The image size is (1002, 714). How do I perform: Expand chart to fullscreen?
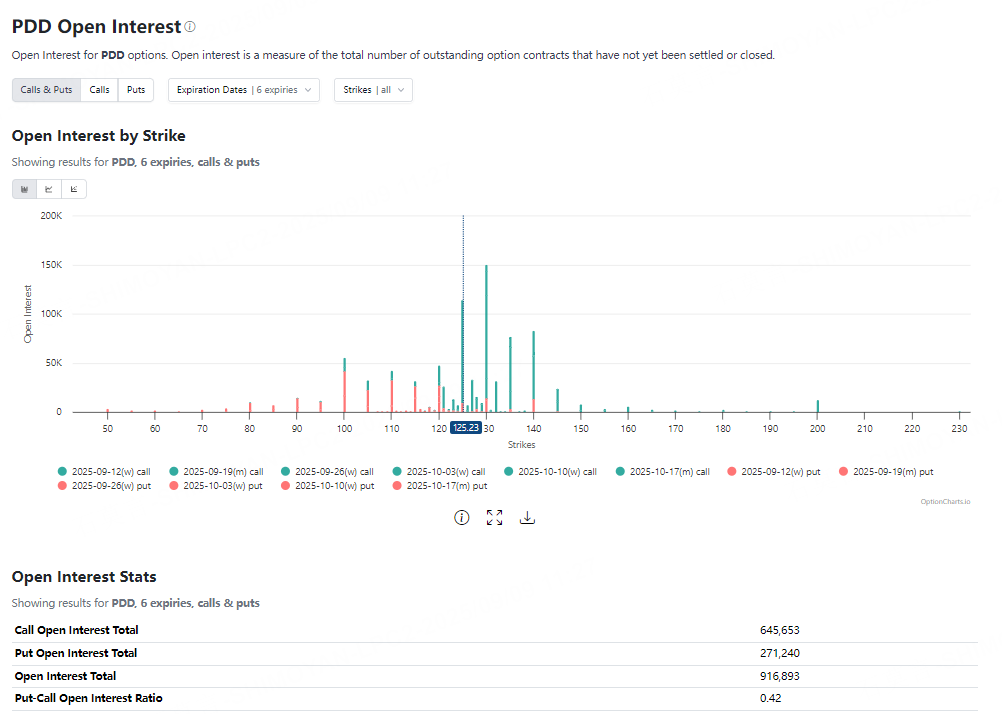point(494,518)
